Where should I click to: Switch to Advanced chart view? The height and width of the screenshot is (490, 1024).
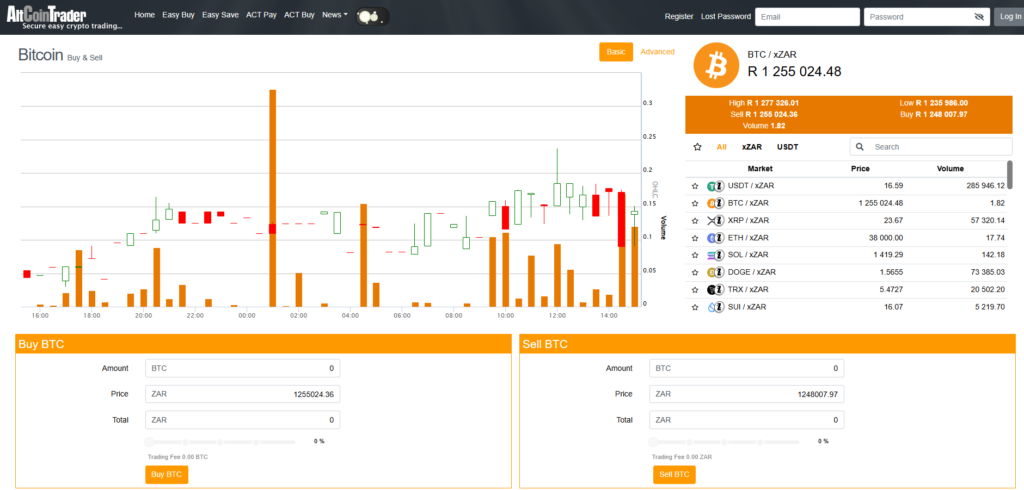(x=657, y=52)
